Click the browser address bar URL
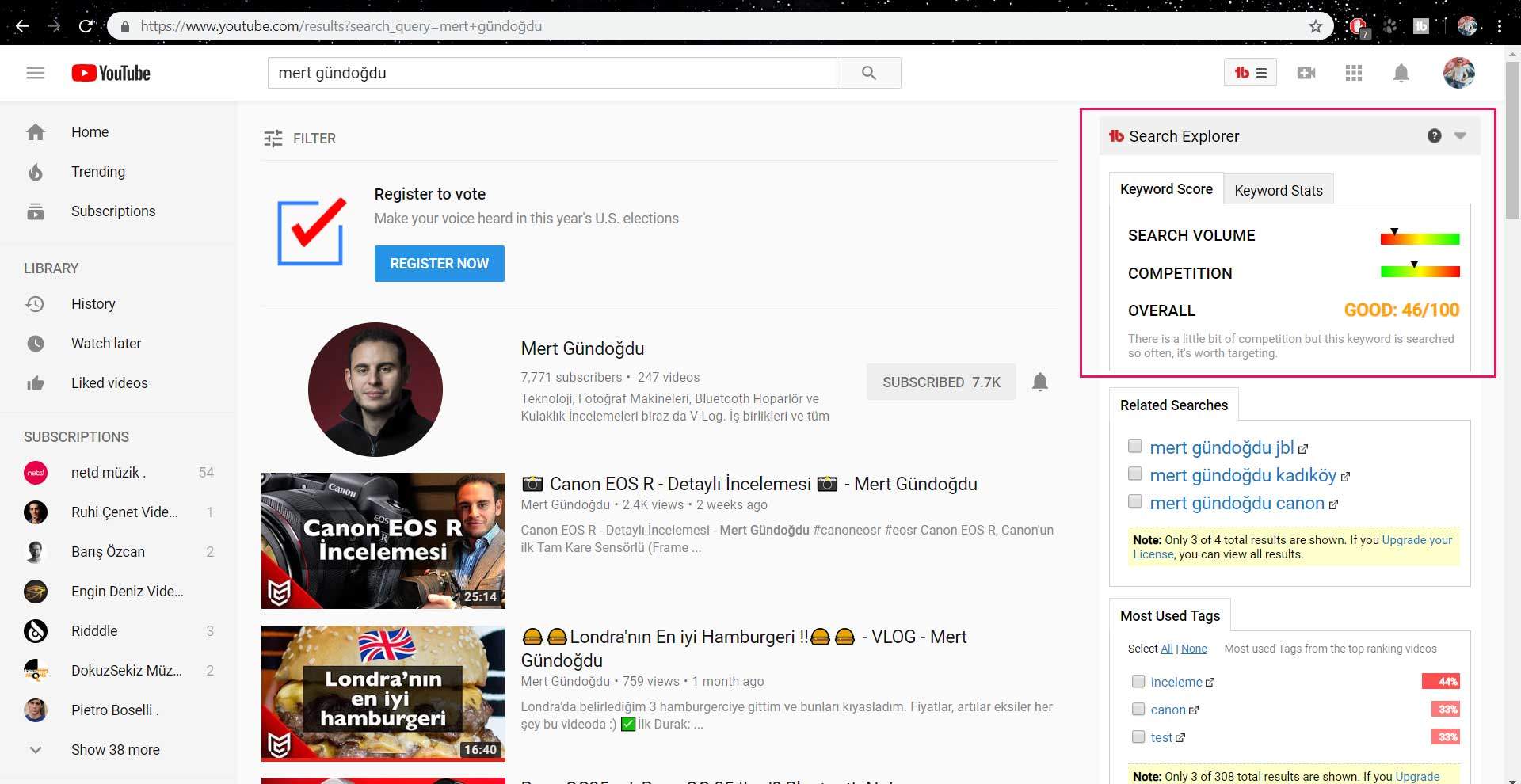Screen dimensions: 1521x784 (x=341, y=26)
